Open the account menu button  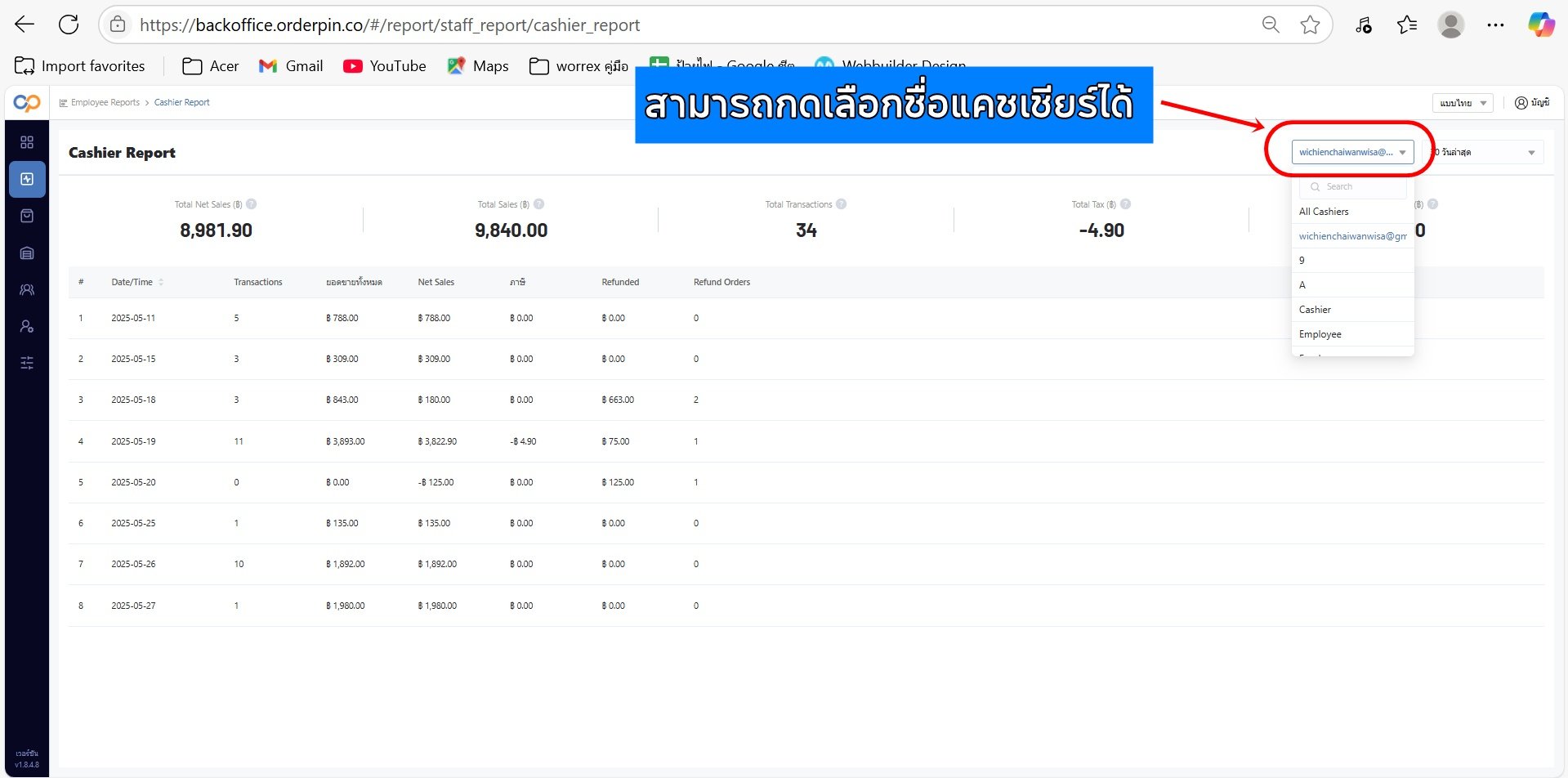(1532, 103)
